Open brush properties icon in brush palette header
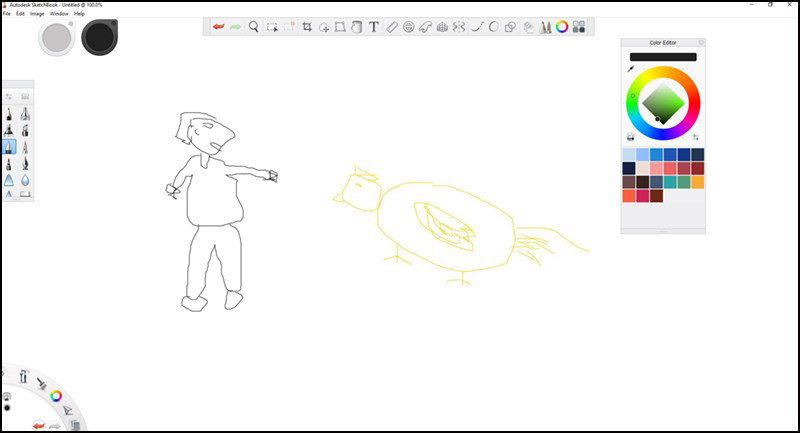The height and width of the screenshot is (433, 800). pyautogui.click(x=9, y=96)
